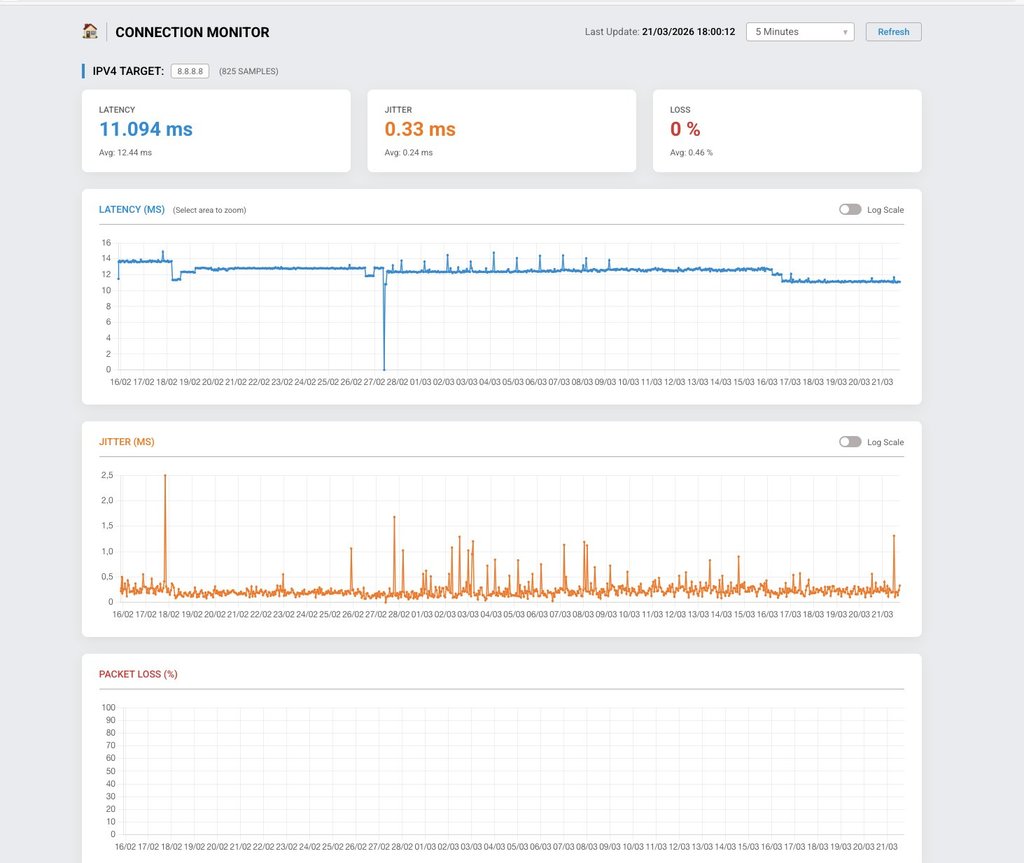Click the CONNECTION MONITOR page title

pyautogui.click(x=192, y=32)
